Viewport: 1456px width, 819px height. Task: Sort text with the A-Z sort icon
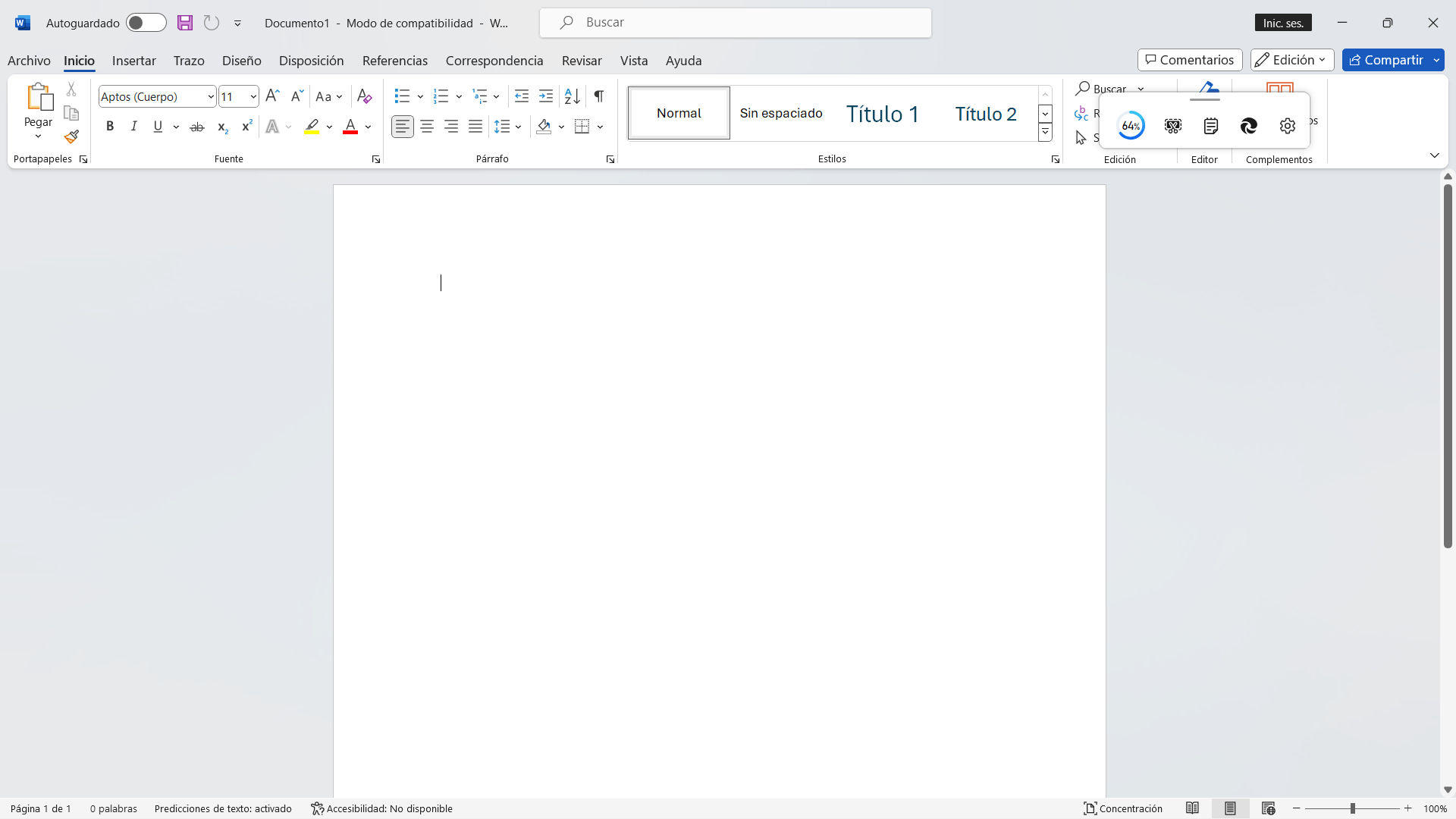pyautogui.click(x=573, y=96)
